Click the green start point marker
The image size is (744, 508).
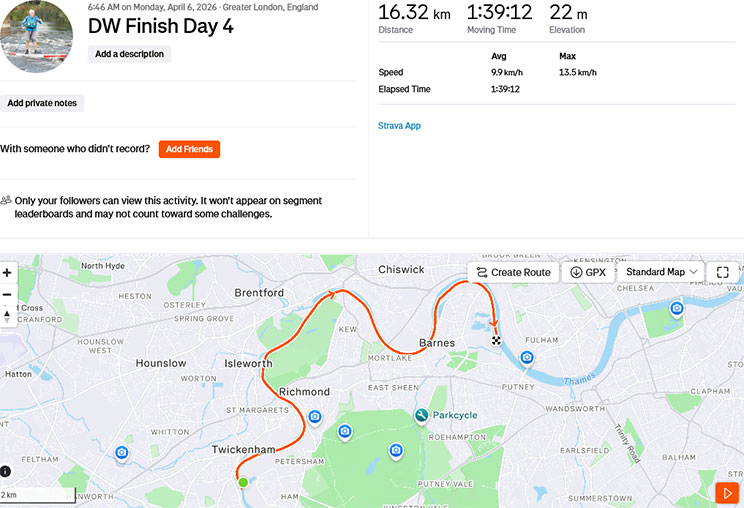(x=243, y=483)
